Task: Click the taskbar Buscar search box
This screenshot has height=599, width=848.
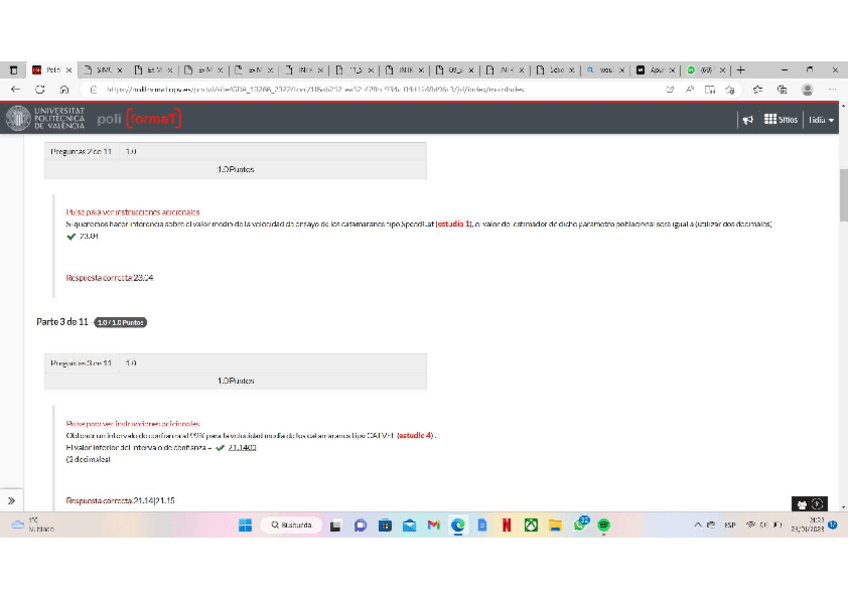Action: [292, 525]
